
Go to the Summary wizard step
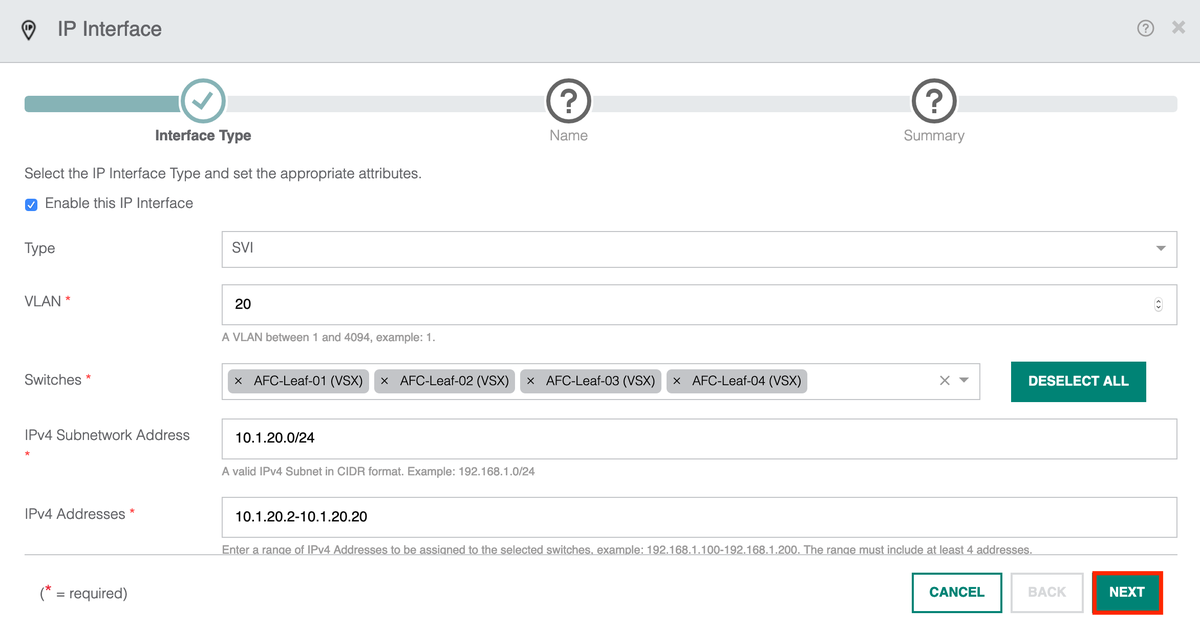point(934,101)
